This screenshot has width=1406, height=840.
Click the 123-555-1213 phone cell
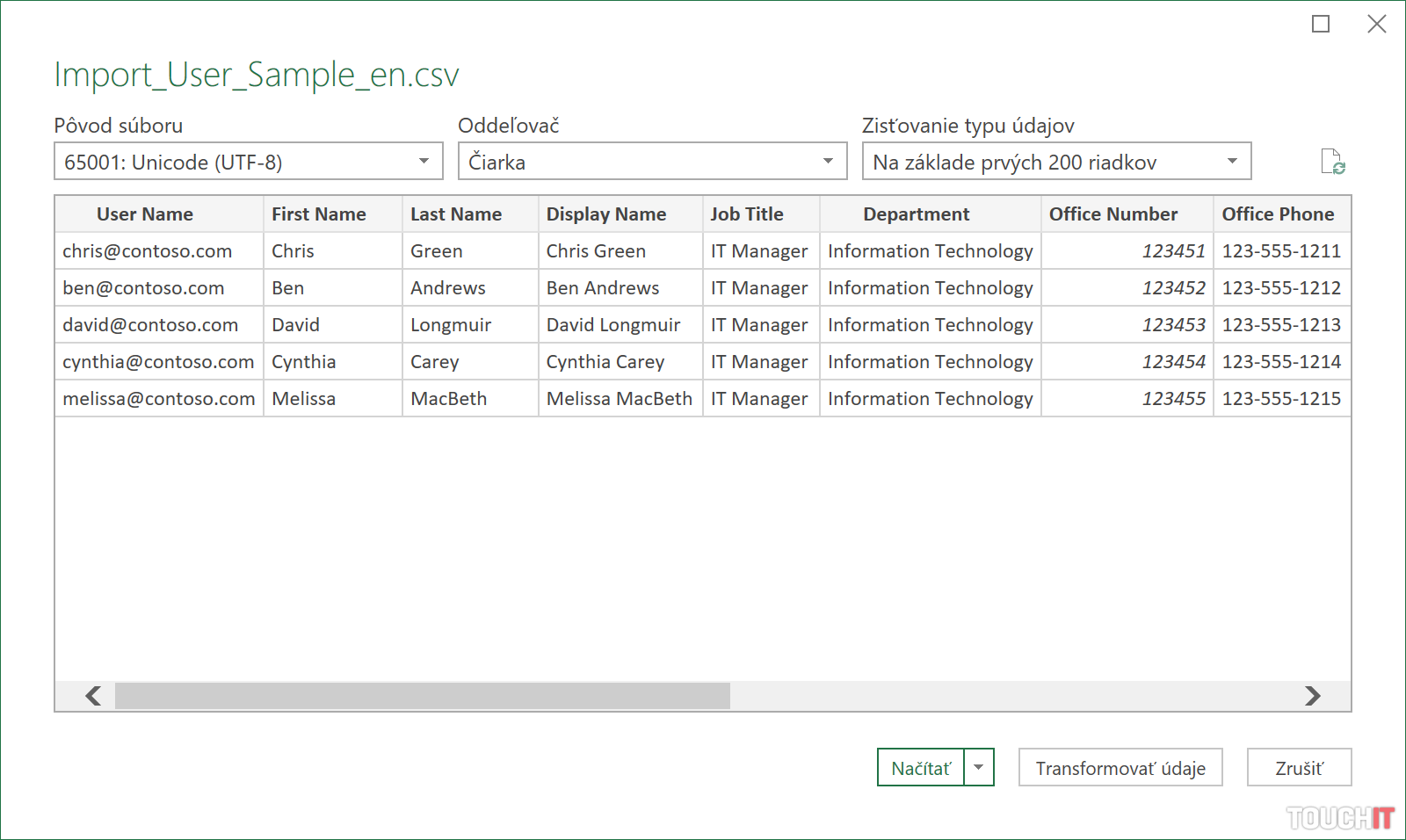pyautogui.click(x=1280, y=325)
